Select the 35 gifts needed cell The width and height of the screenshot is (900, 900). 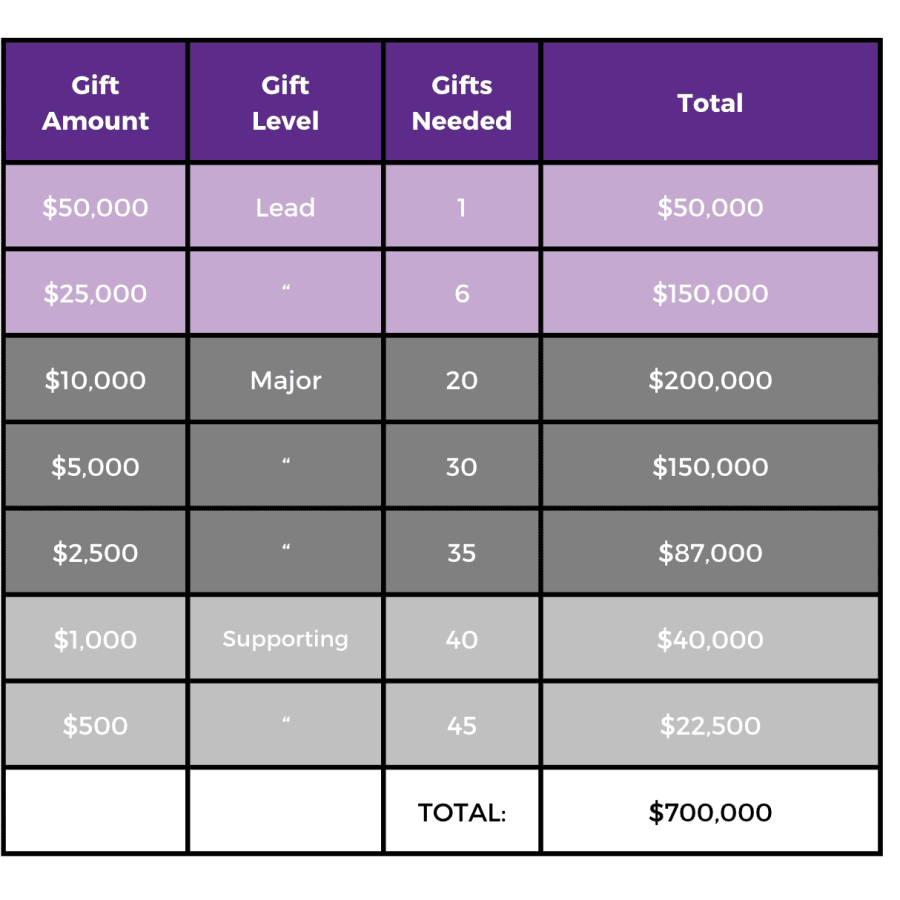(461, 553)
